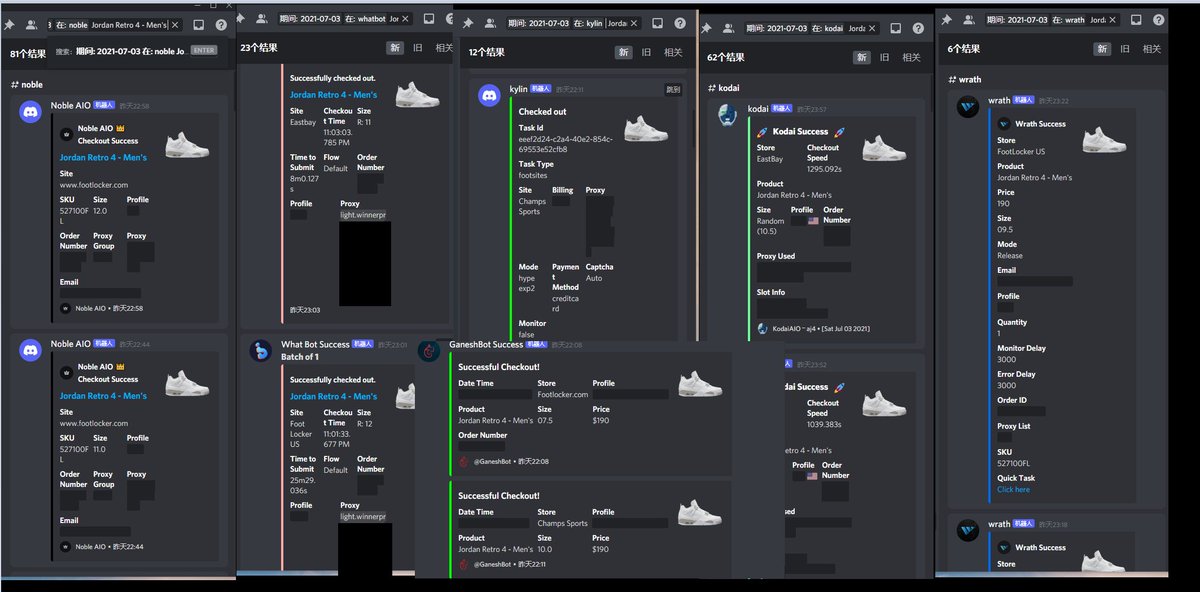Click Noble AIO avatar on 22:44 message

point(31,351)
